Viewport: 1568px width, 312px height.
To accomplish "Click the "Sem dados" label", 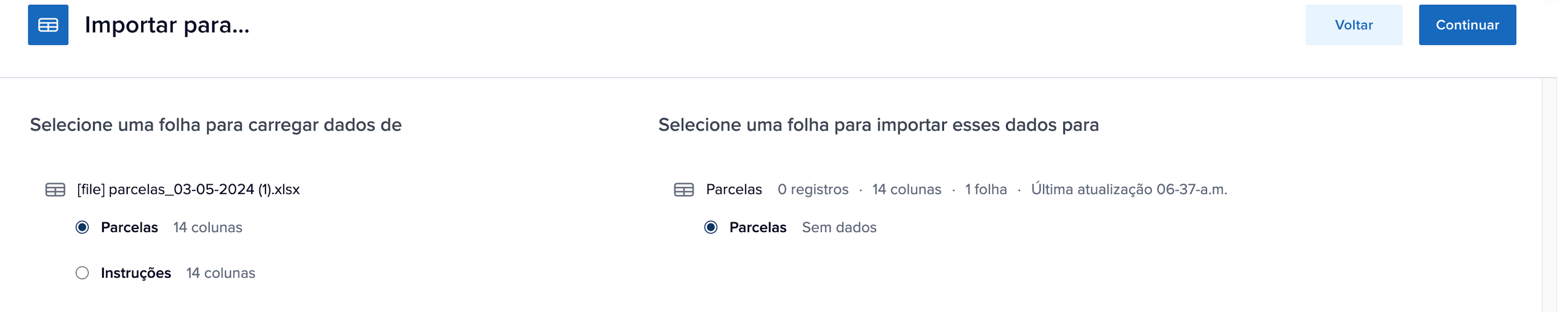I will coord(839,227).
